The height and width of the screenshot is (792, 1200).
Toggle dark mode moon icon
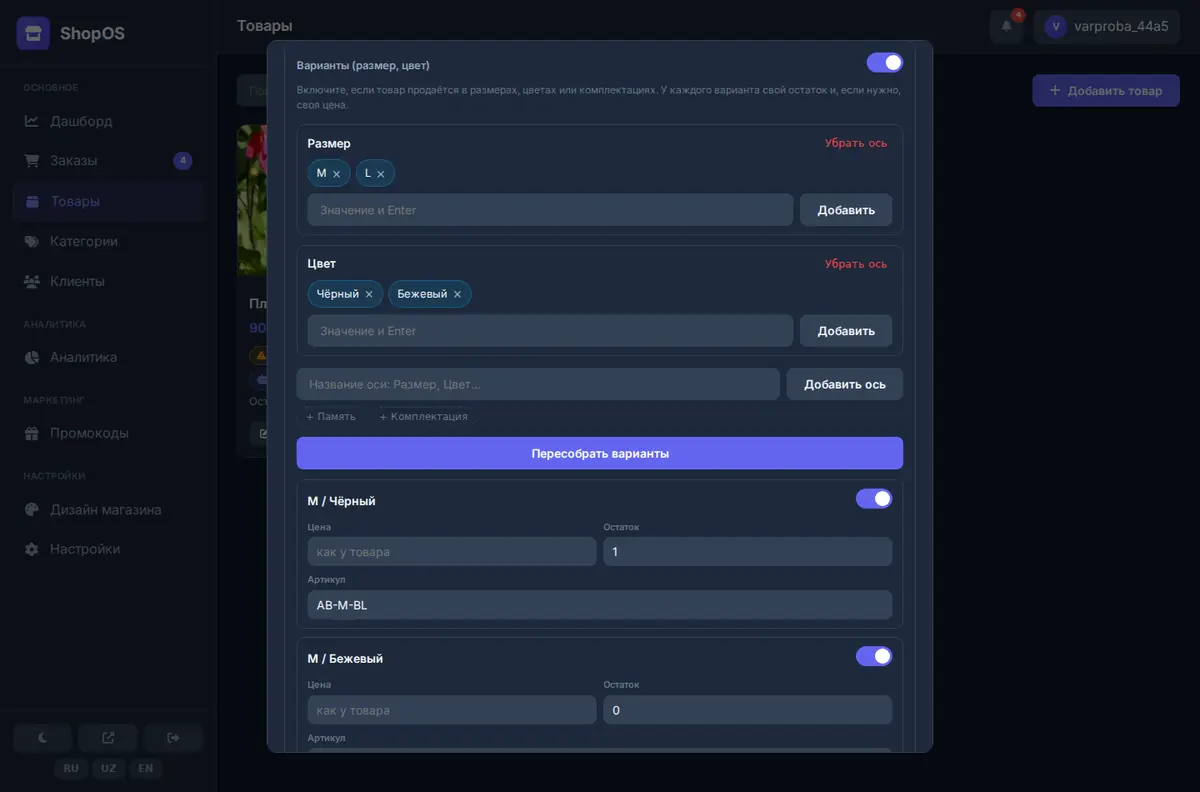[43, 738]
